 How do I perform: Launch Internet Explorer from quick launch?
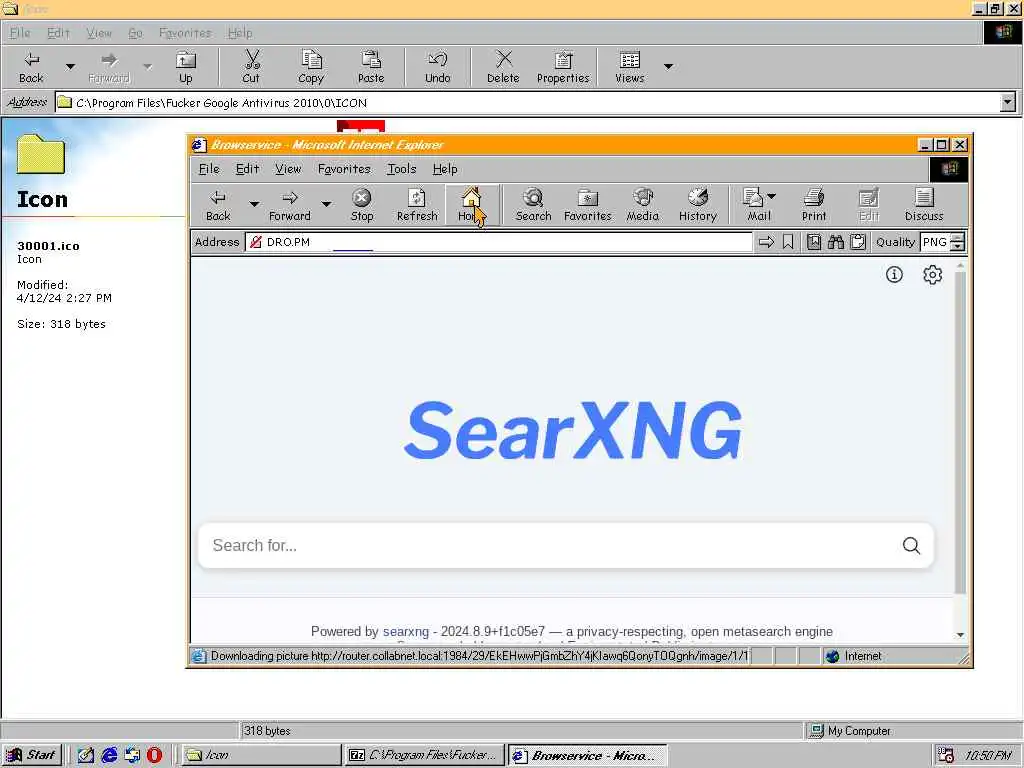(109, 755)
